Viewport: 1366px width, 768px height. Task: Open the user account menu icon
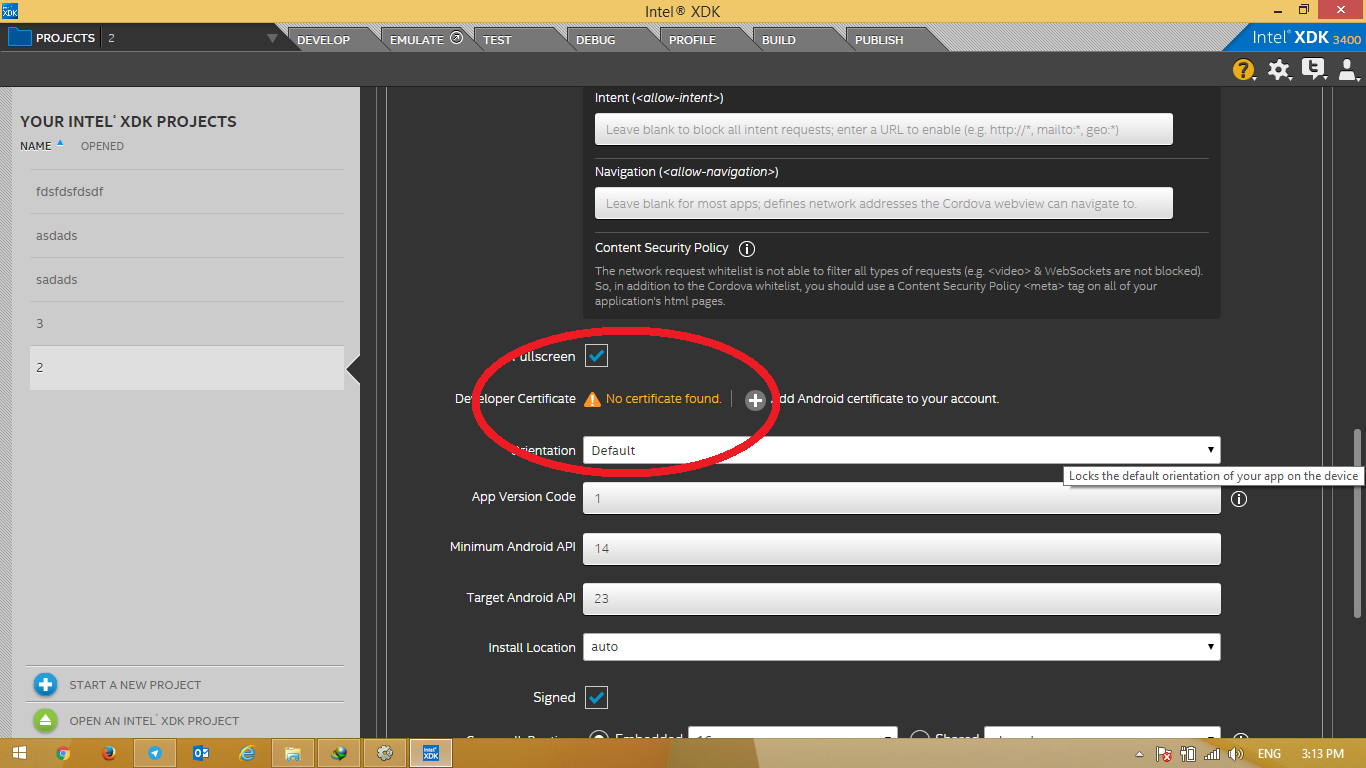coord(1348,69)
